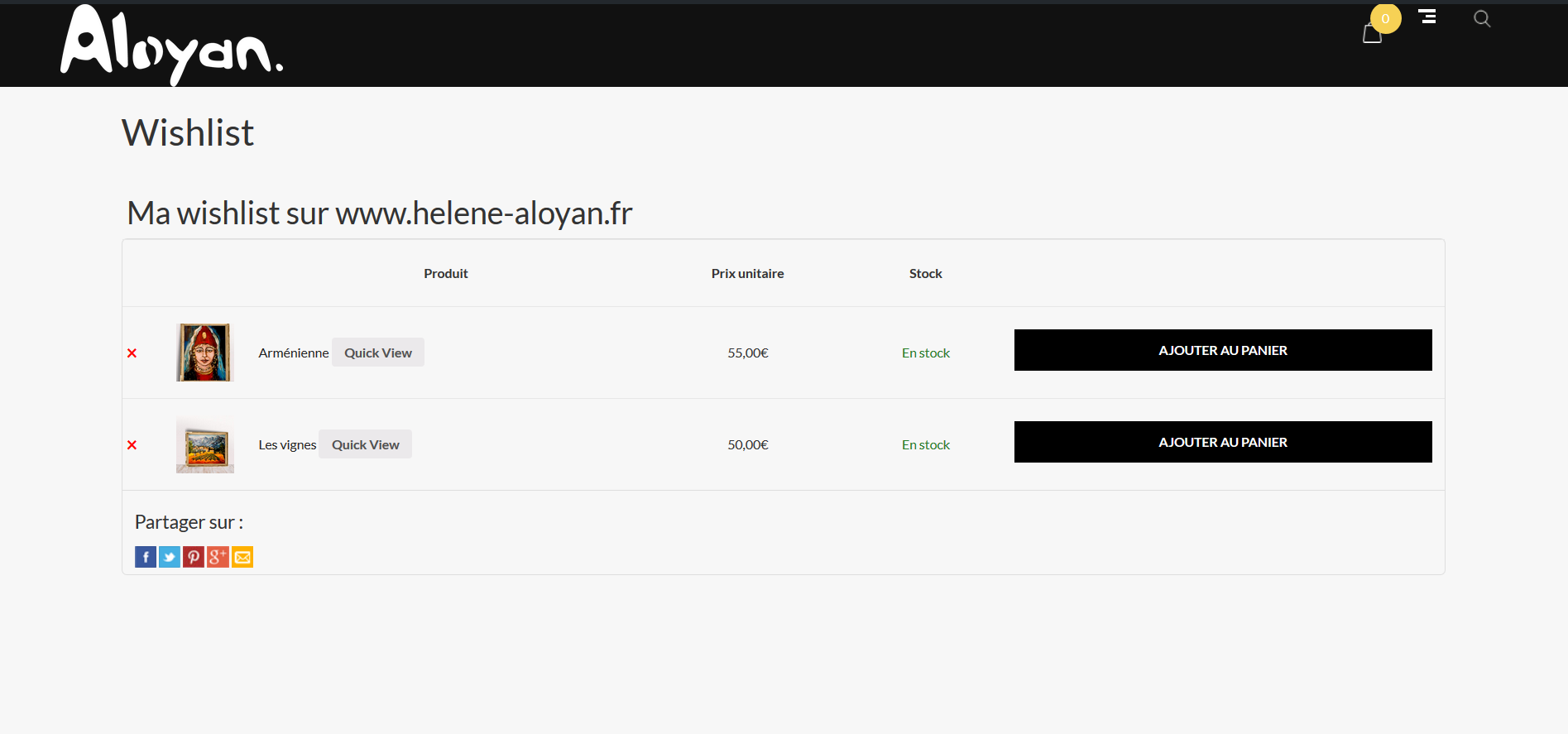Click the yellow cart count badge
Image resolution: width=1568 pixels, height=734 pixels.
pyautogui.click(x=1386, y=18)
